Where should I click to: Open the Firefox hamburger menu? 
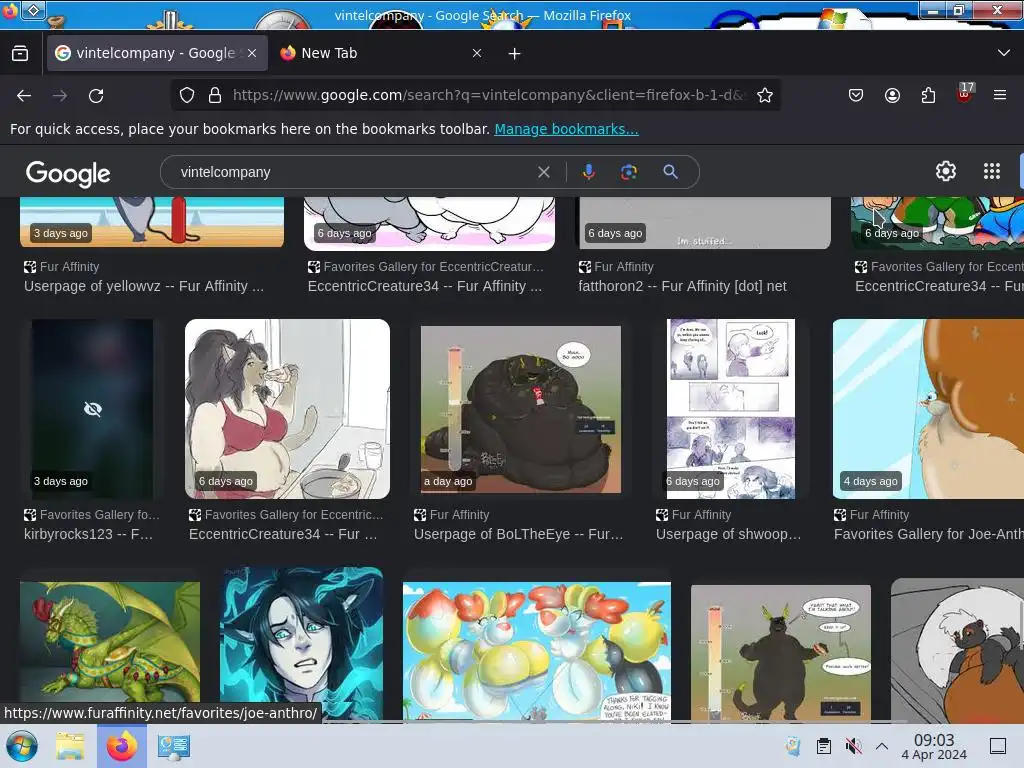tap(1000, 95)
